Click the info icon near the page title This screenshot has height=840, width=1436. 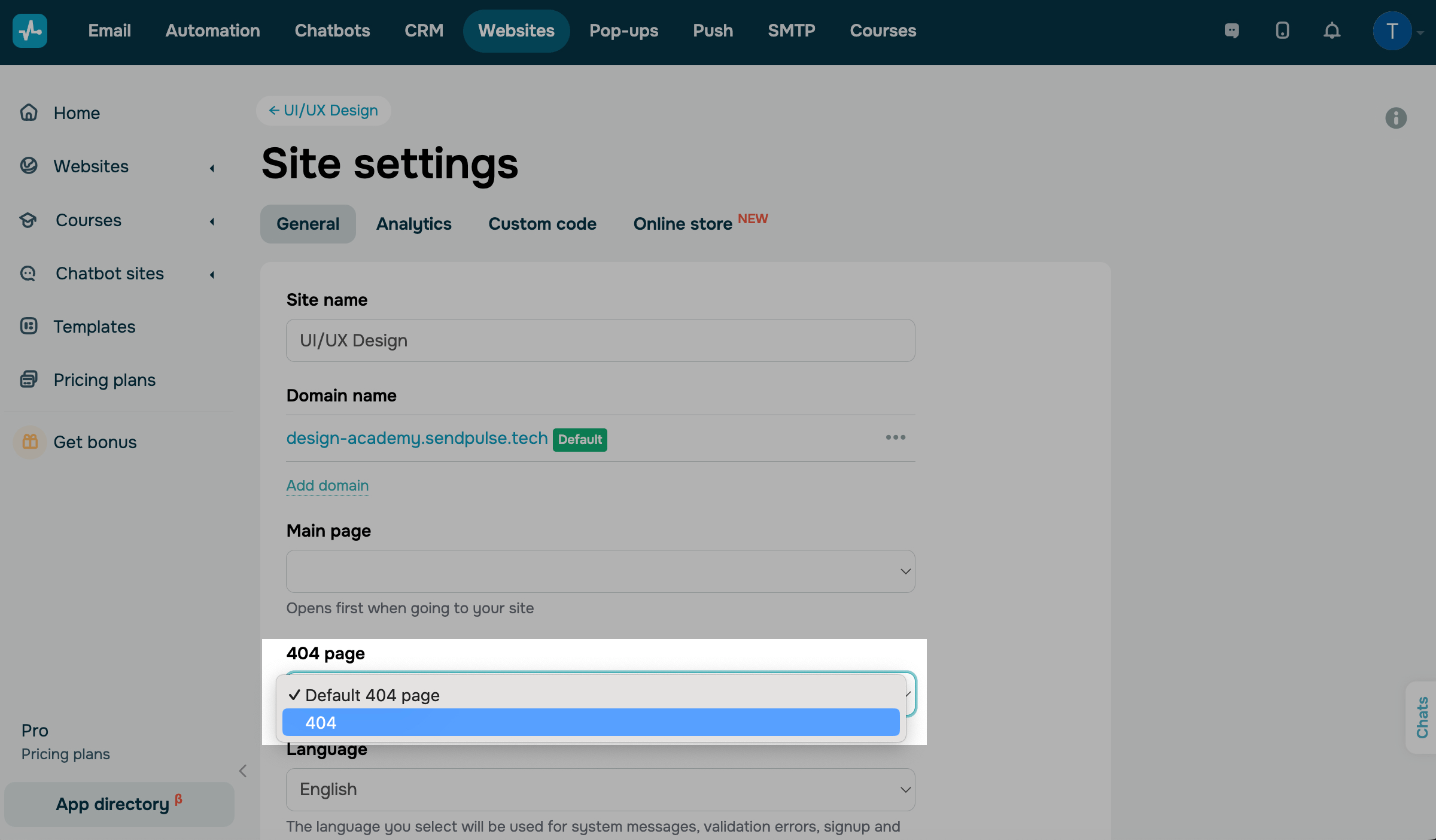pyautogui.click(x=1396, y=118)
